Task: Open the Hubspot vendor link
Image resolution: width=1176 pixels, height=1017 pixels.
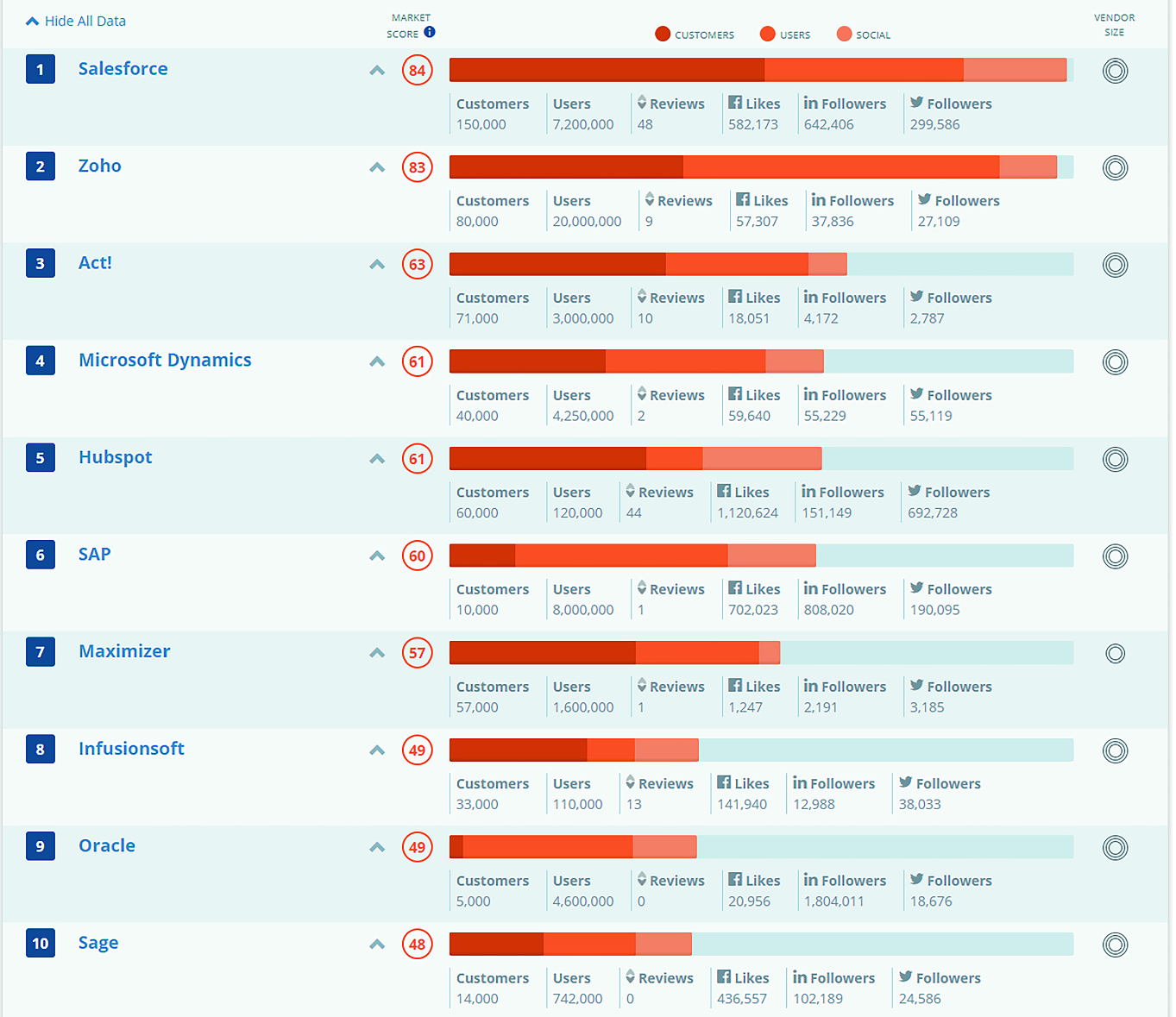Action: [x=116, y=457]
